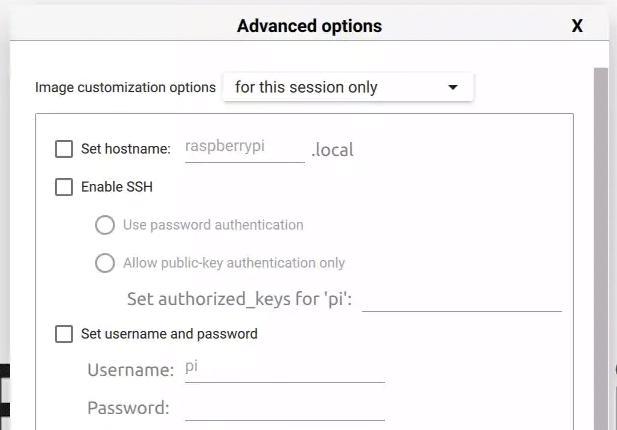617x430 pixels.
Task: Select Use password authentication radio option
Action: pyautogui.click(x=104, y=225)
